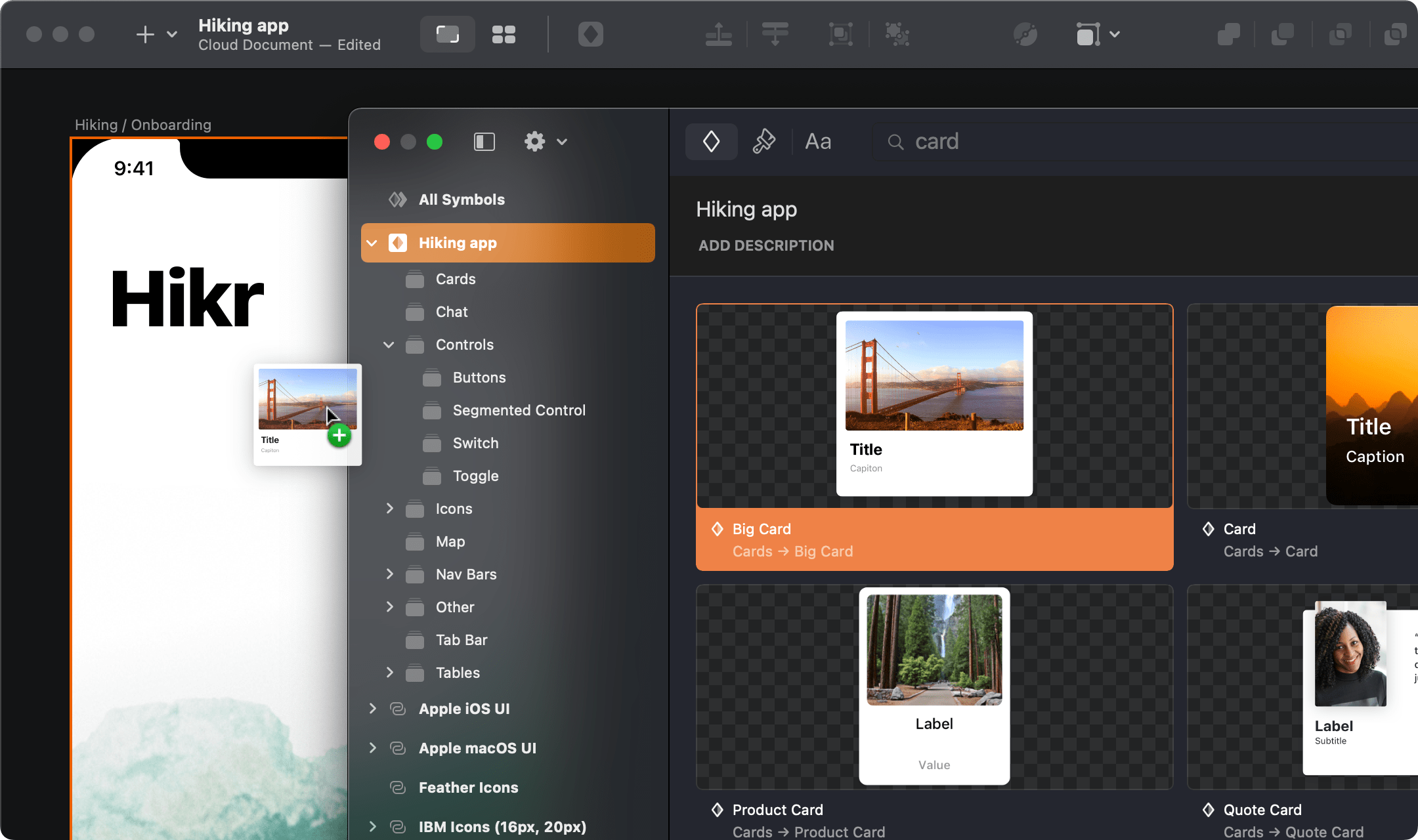1418x840 pixels.
Task: Click the Forward arrange icon
Action: point(719,34)
